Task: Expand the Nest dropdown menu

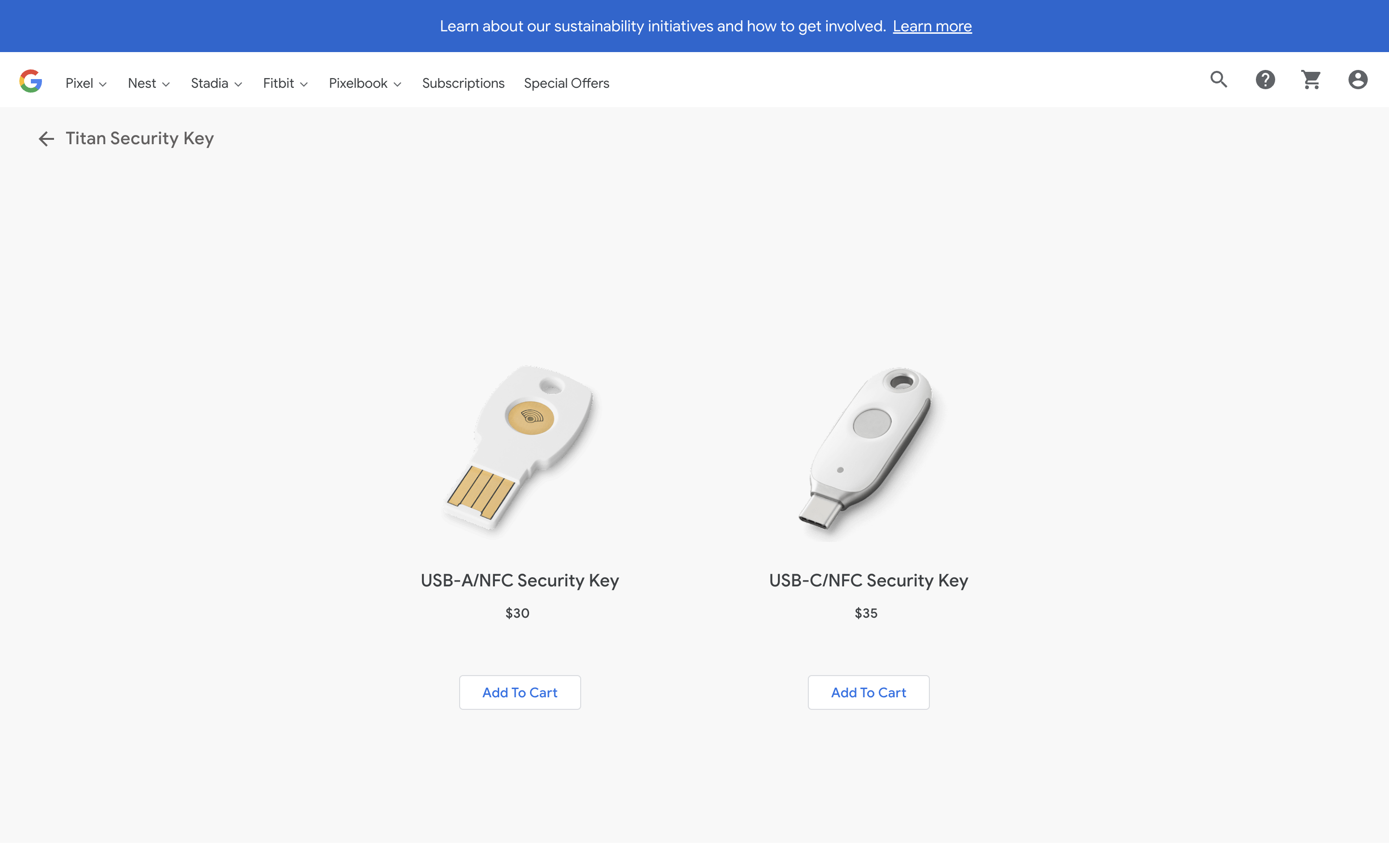Action: (149, 83)
